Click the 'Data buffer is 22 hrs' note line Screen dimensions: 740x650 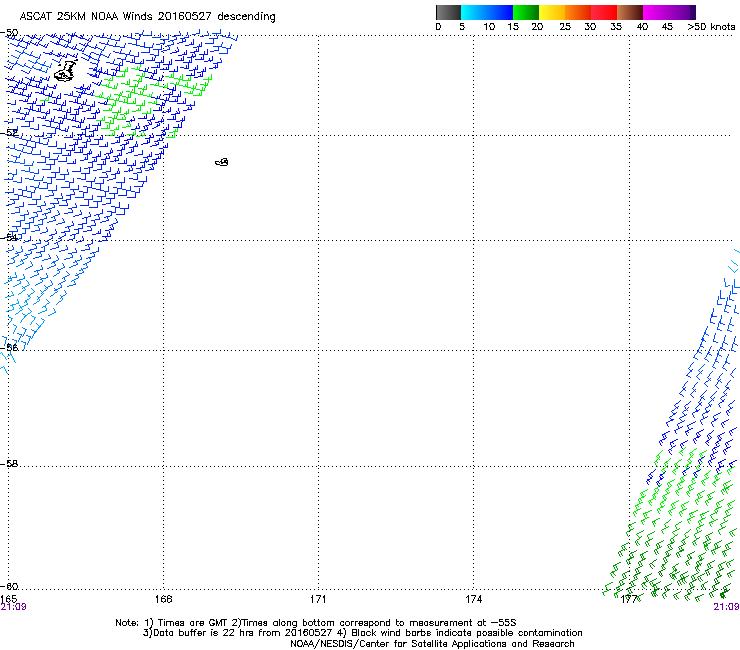coord(362,633)
